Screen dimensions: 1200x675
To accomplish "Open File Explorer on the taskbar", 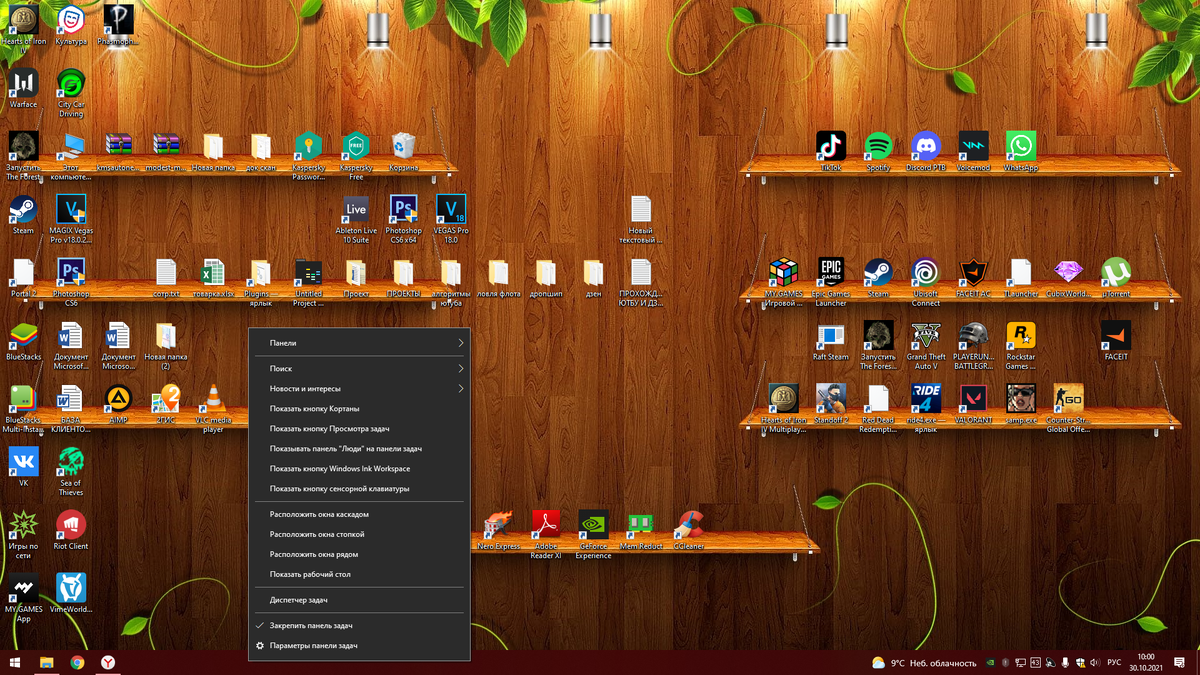I will point(46,662).
